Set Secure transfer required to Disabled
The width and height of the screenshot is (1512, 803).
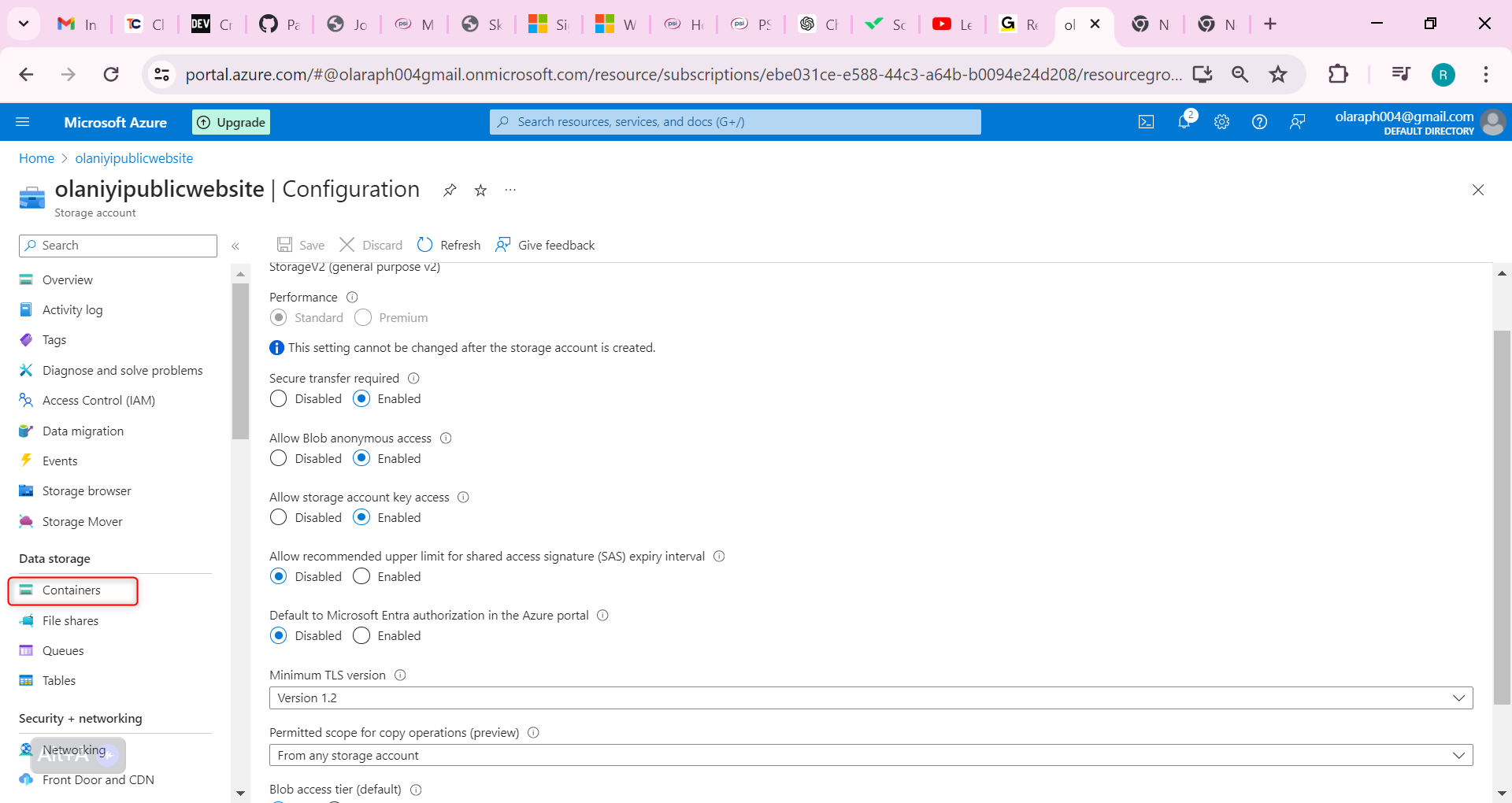278,398
